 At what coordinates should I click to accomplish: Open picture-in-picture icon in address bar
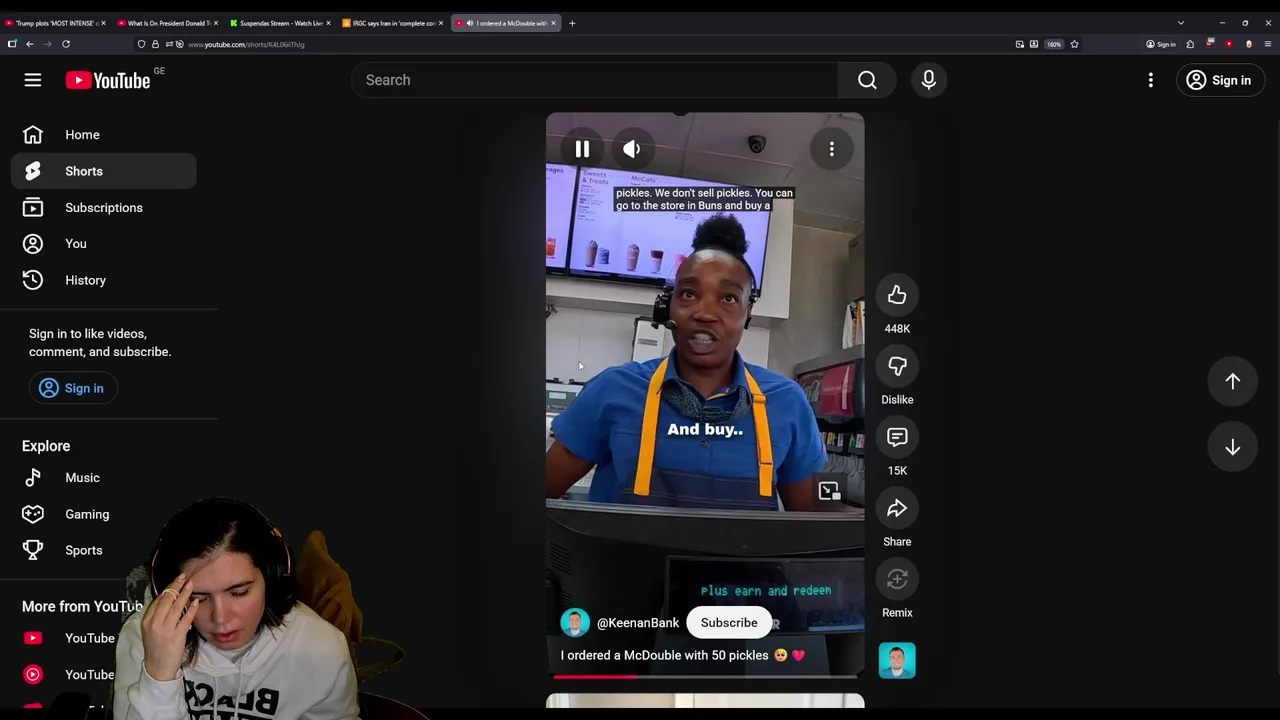click(x=1020, y=44)
